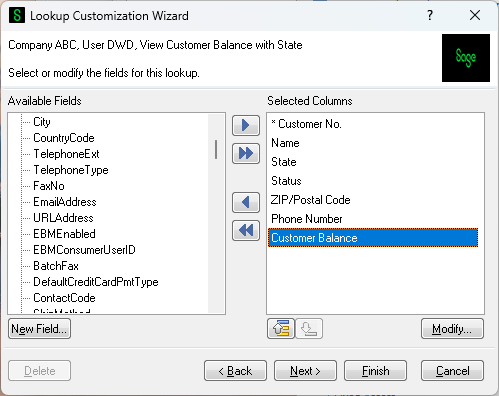Screen dimensions: 499x396
Task: Remove selected column with single left arrow
Action: [246, 202]
